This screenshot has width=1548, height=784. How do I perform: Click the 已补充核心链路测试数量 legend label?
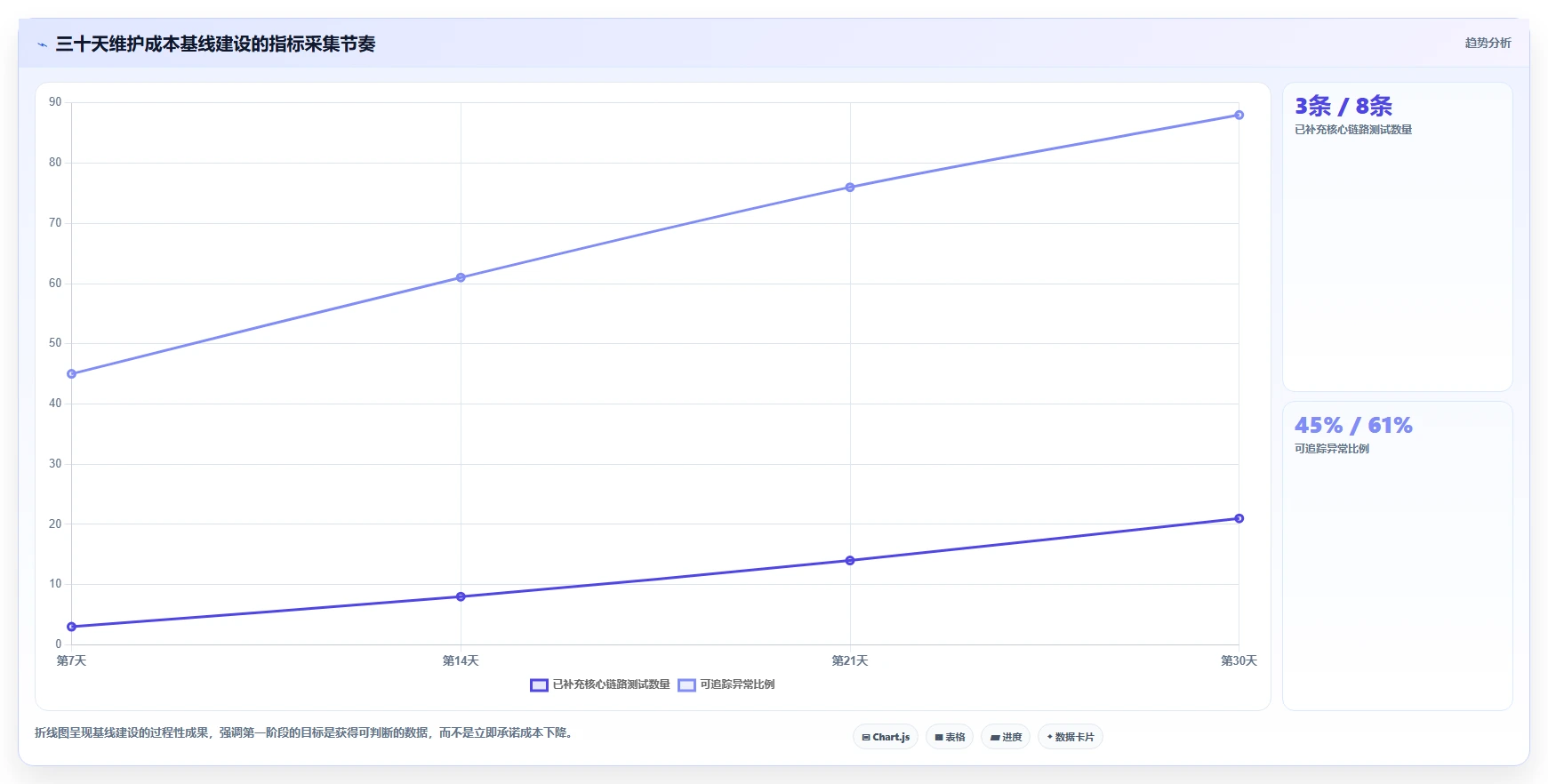coord(611,684)
